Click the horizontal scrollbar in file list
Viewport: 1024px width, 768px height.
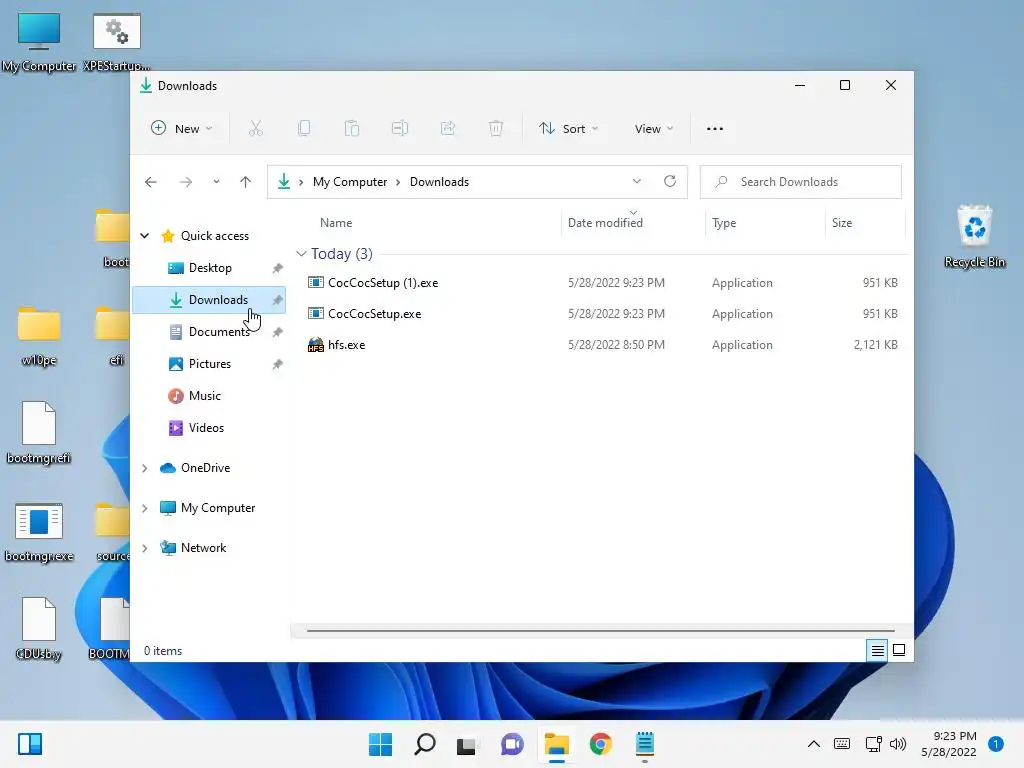[600, 631]
